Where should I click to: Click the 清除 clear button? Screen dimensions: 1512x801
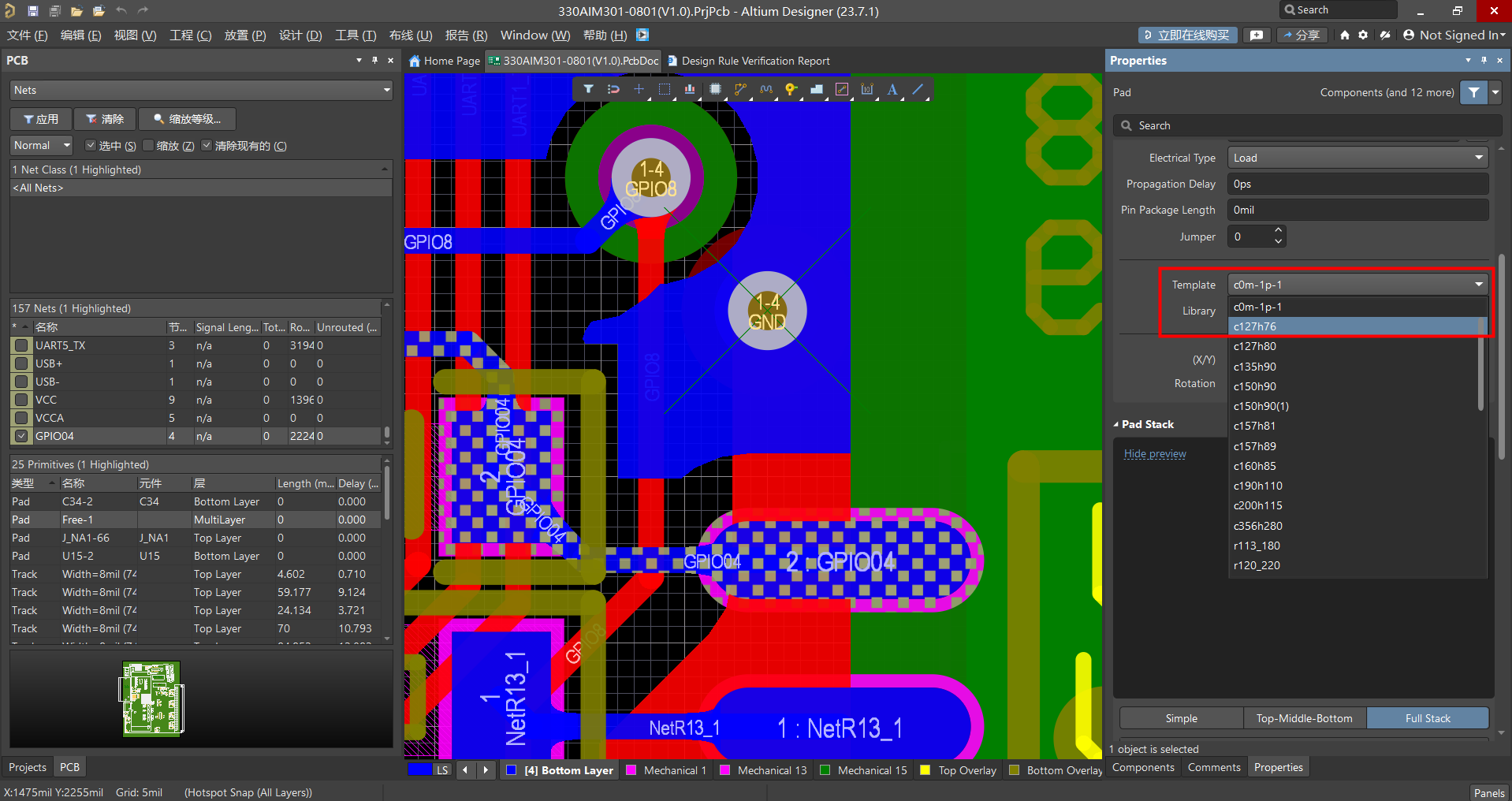point(105,119)
